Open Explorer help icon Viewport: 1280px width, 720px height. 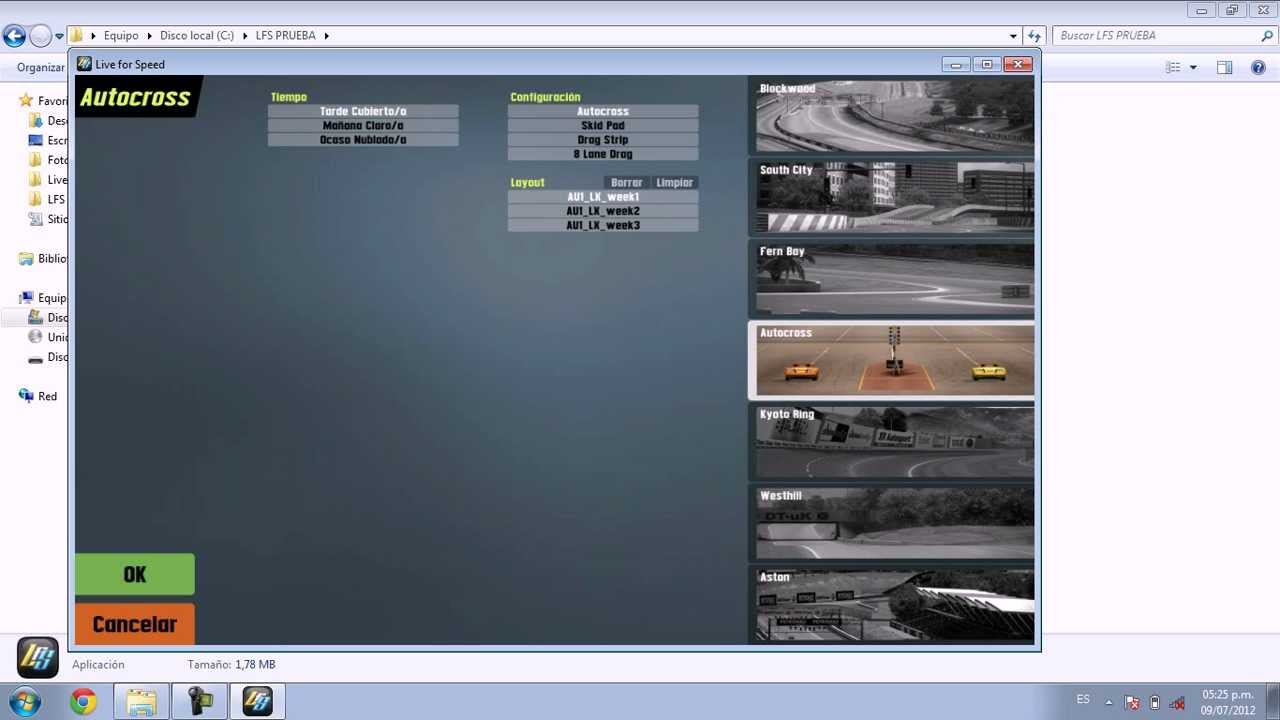click(x=1259, y=67)
